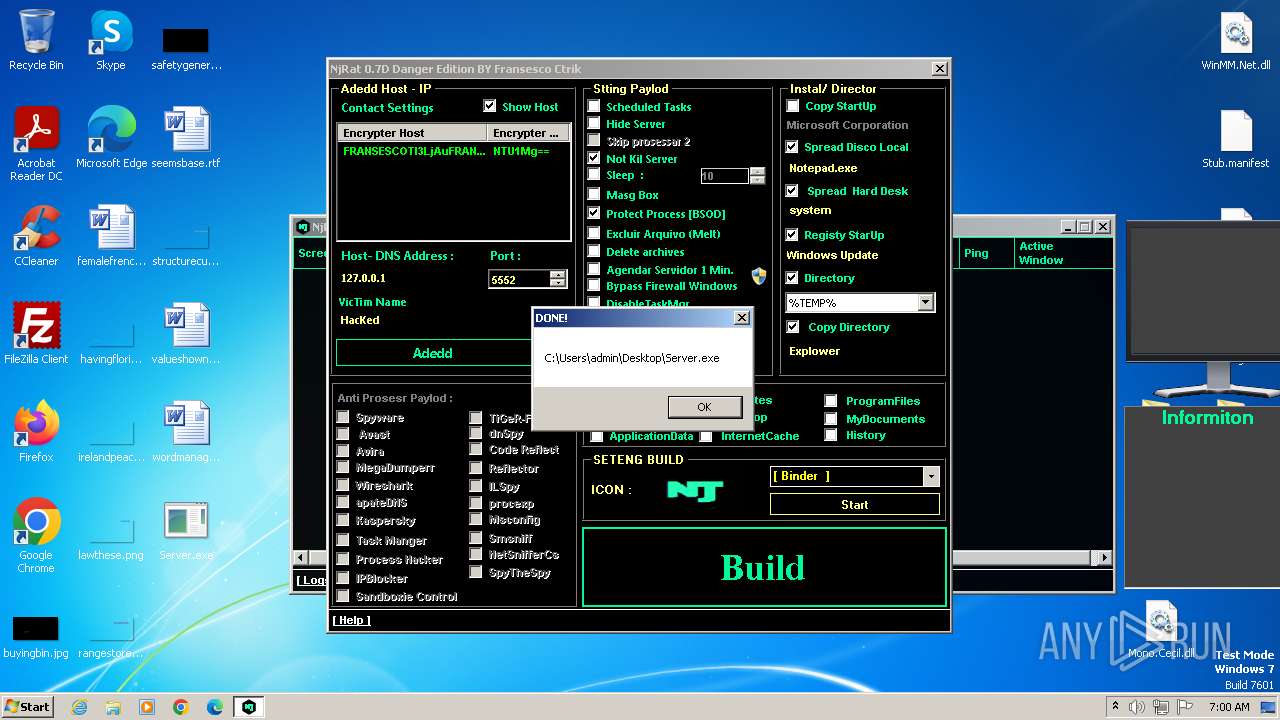The width and height of the screenshot is (1280, 720).
Task: Click the HacKed victim name field
Action: click(x=360, y=320)
